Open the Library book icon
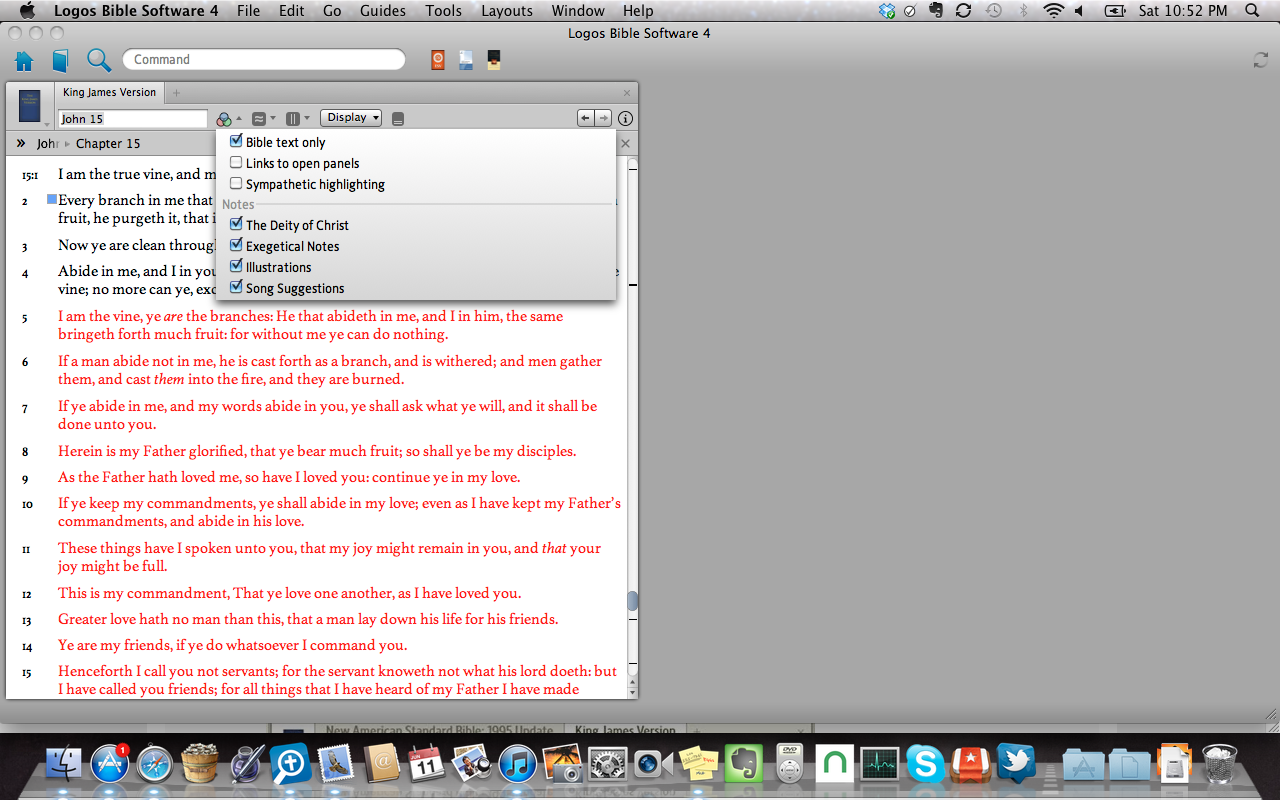This screenshot has height=800, width=1280. [x=60, y=60]
